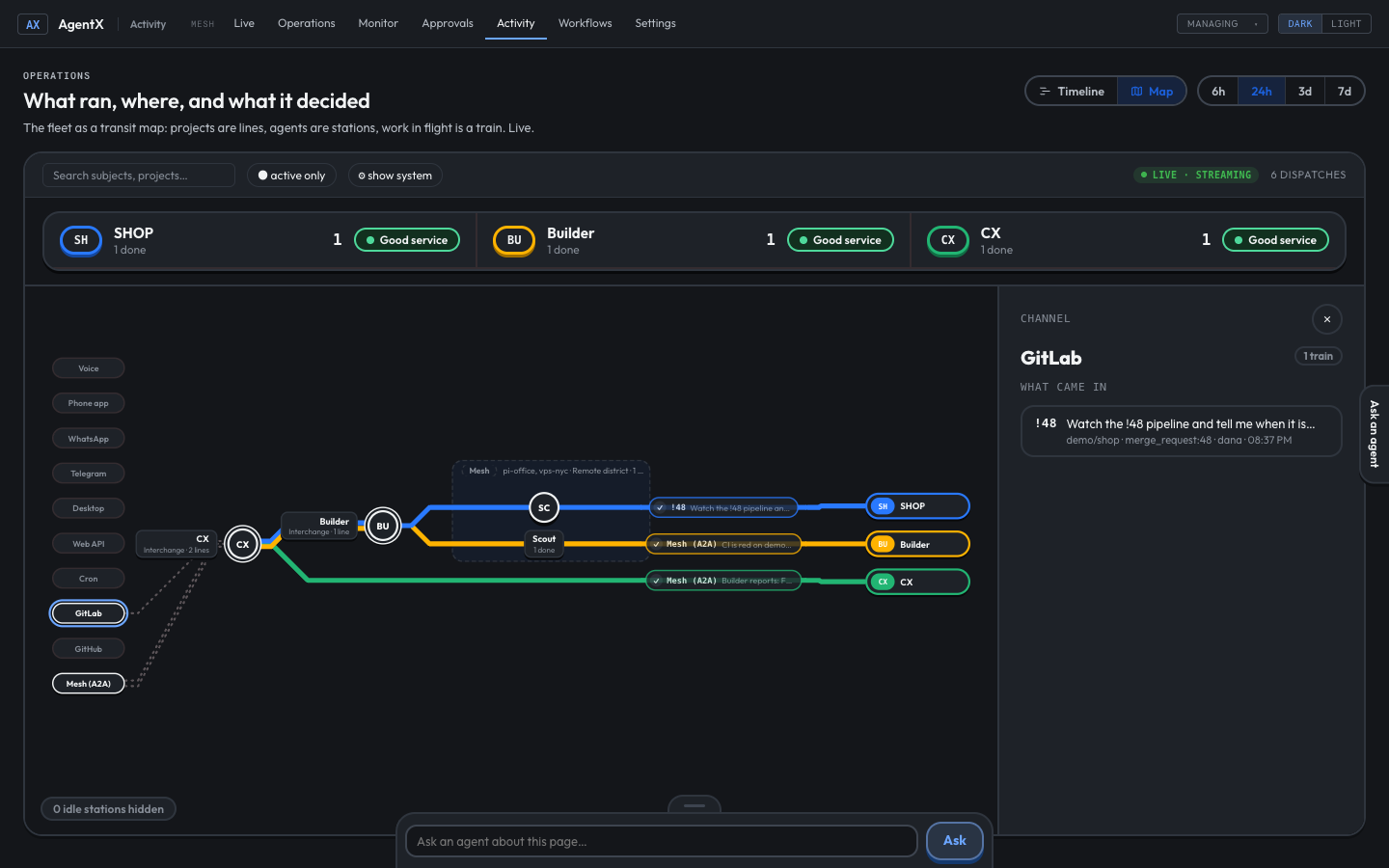The image size is (1389, 868).
Task: Click the SH badge in SHOP card
Action: (81, 240)
